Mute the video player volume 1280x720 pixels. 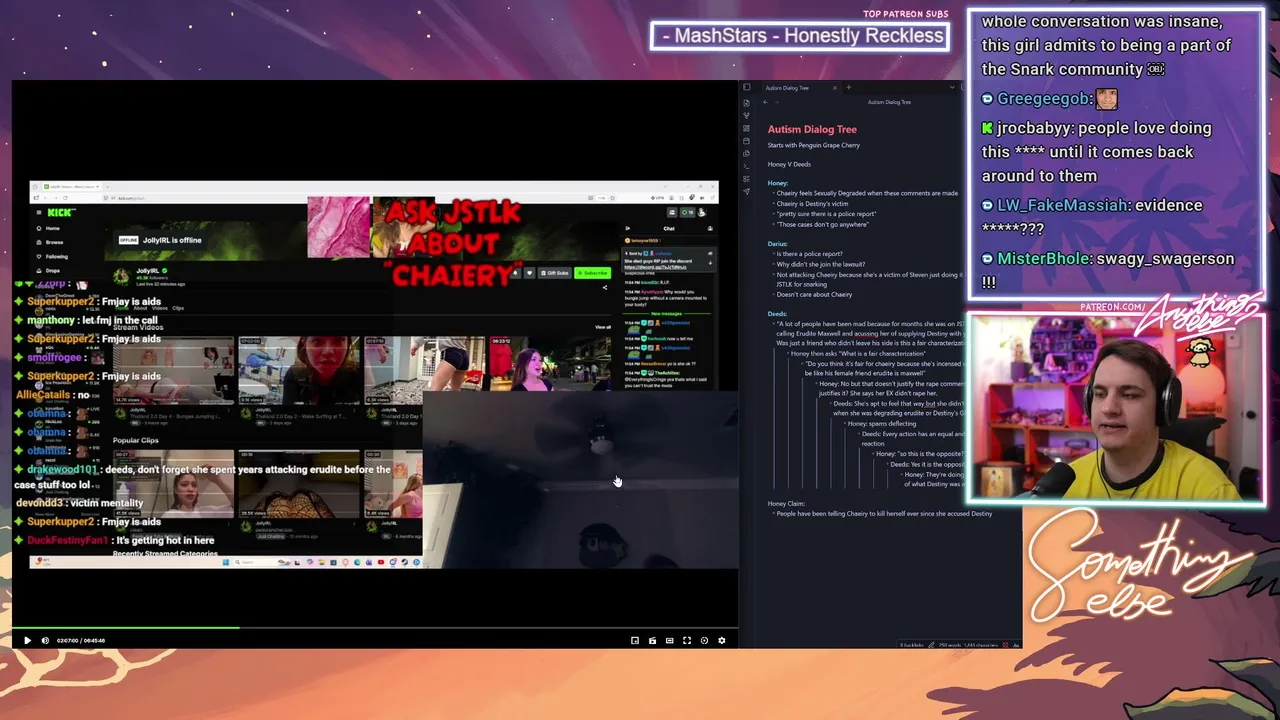point(45,640)
